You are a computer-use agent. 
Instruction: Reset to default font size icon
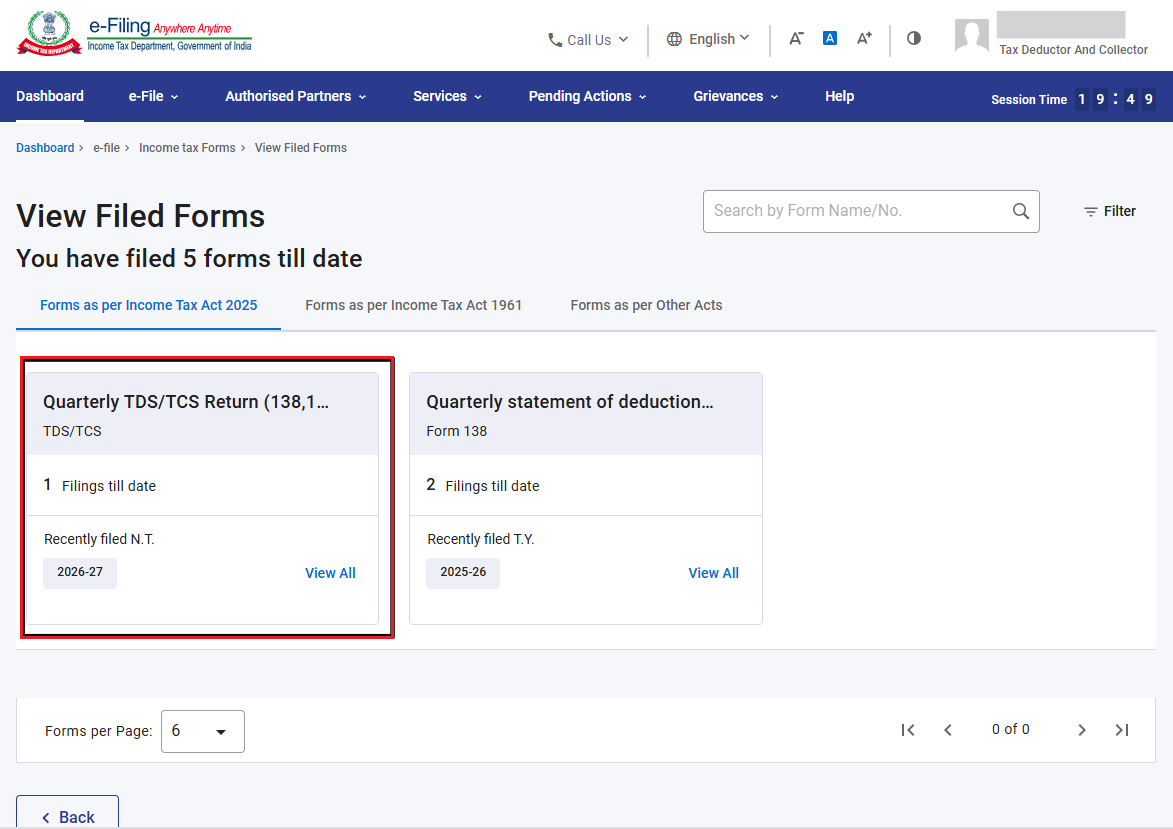830,38
